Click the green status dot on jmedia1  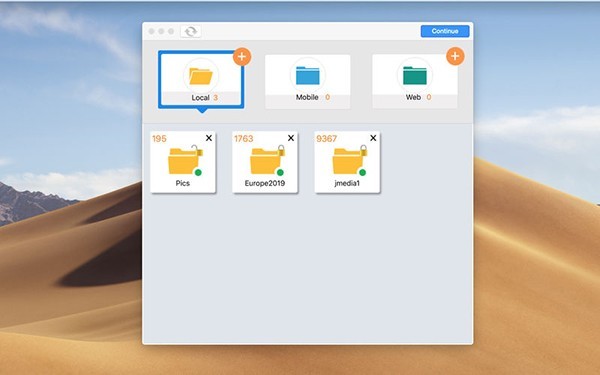(362, 173)
